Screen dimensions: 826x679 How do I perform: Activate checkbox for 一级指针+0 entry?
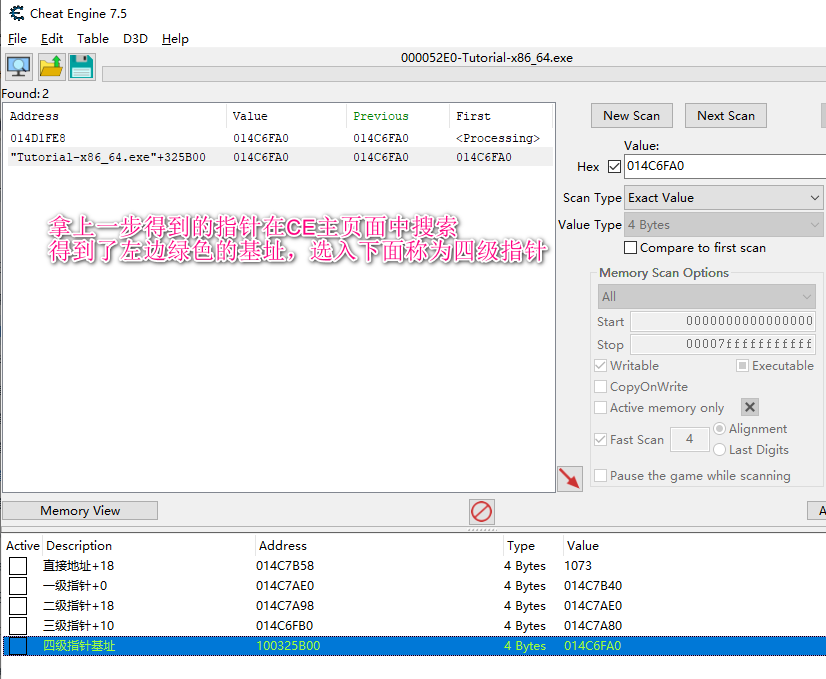[x=18, y=586]
